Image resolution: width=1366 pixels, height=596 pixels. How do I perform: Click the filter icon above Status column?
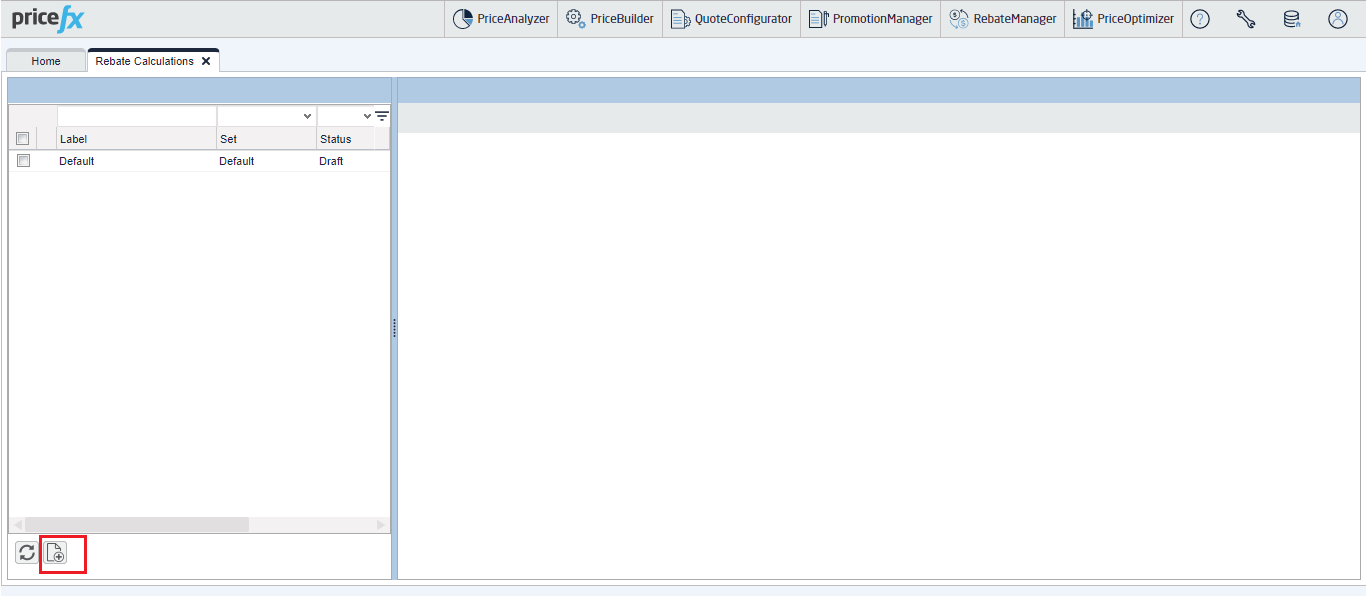(x=382, y=116)
